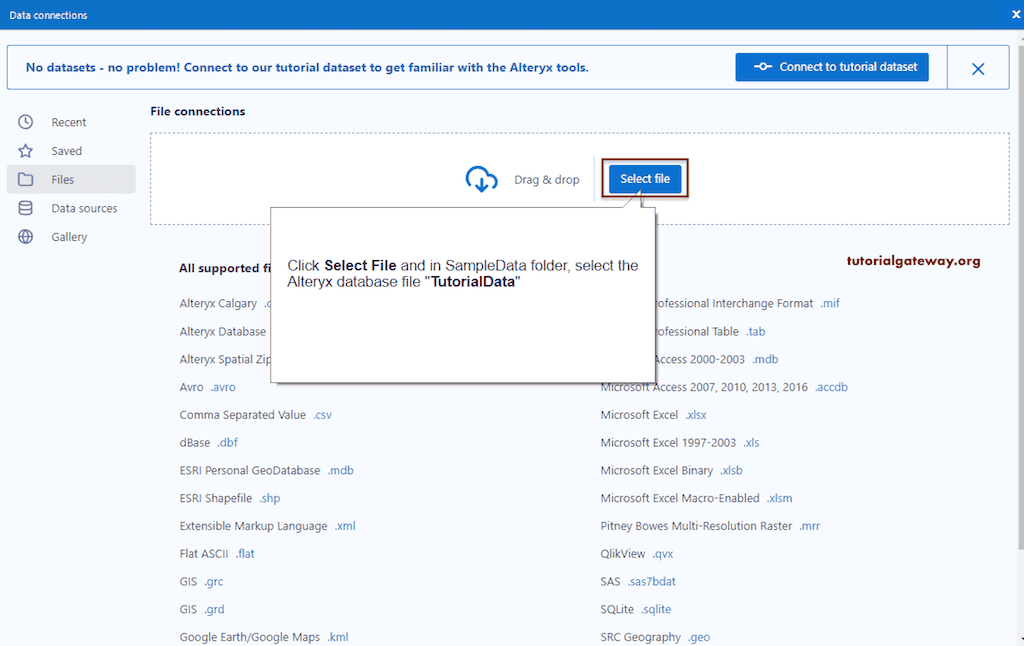The image size is (1024, 646).
Task: Dismiss the tutorial banner with its X
Action: 978,67
